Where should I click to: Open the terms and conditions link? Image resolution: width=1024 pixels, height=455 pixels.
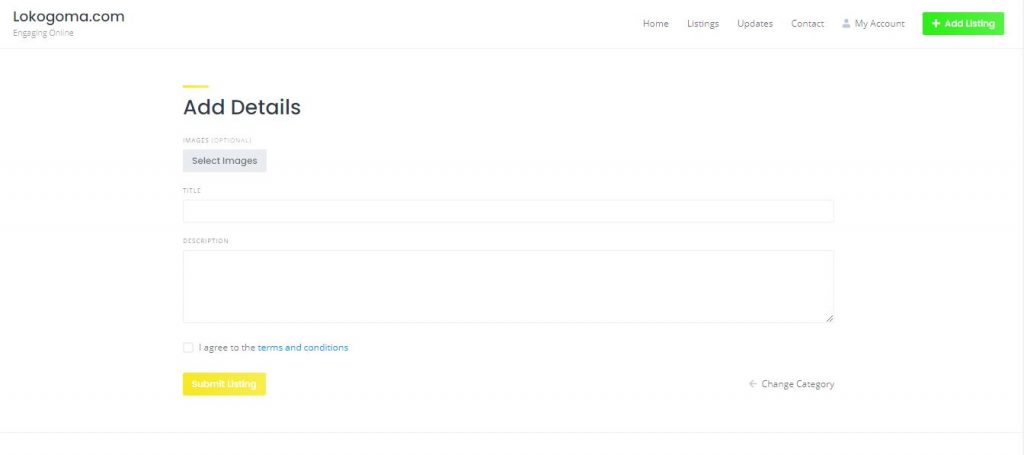(x=303, y=348)
